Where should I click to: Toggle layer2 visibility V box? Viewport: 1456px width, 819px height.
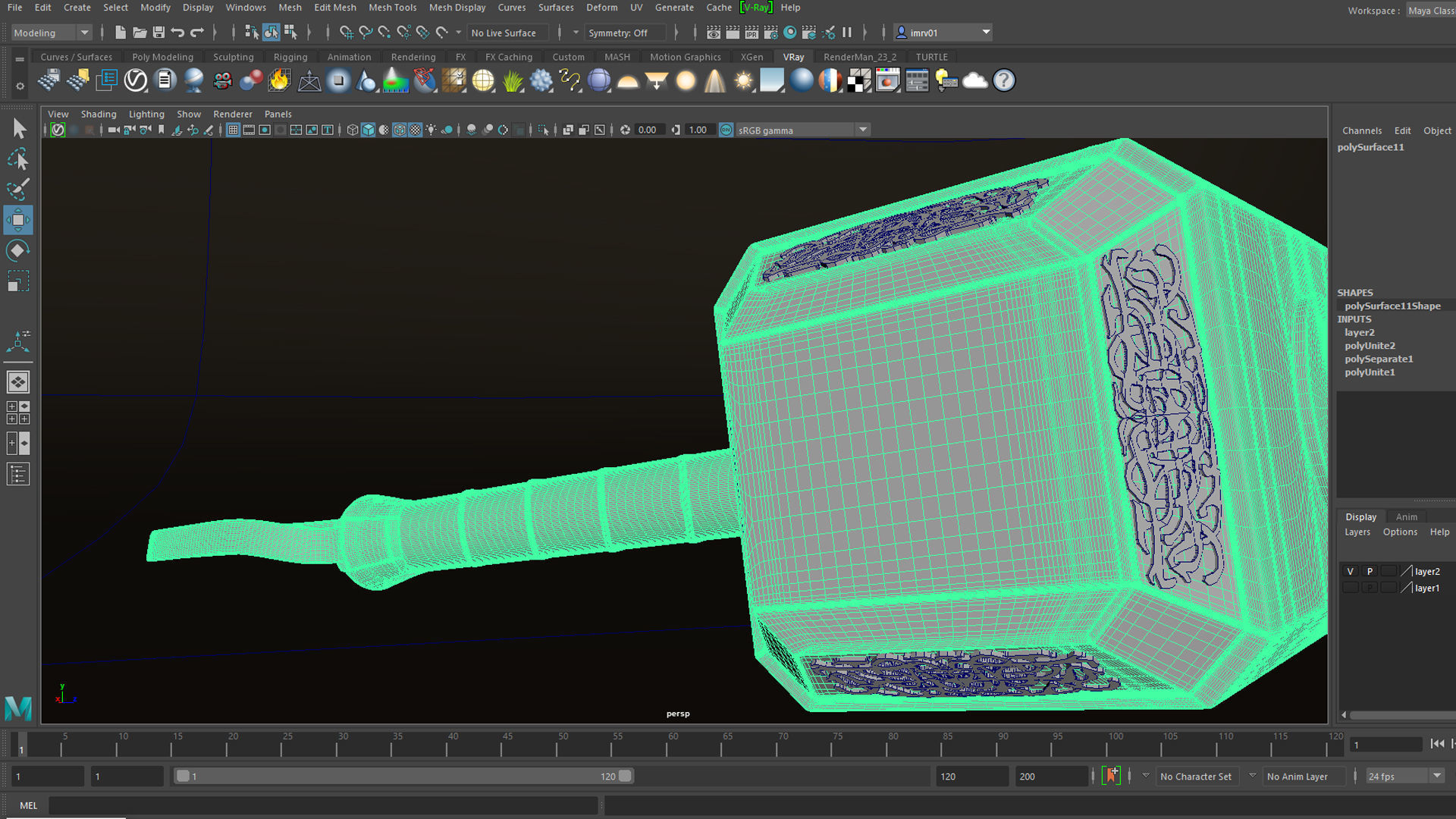pos(1351,572)
